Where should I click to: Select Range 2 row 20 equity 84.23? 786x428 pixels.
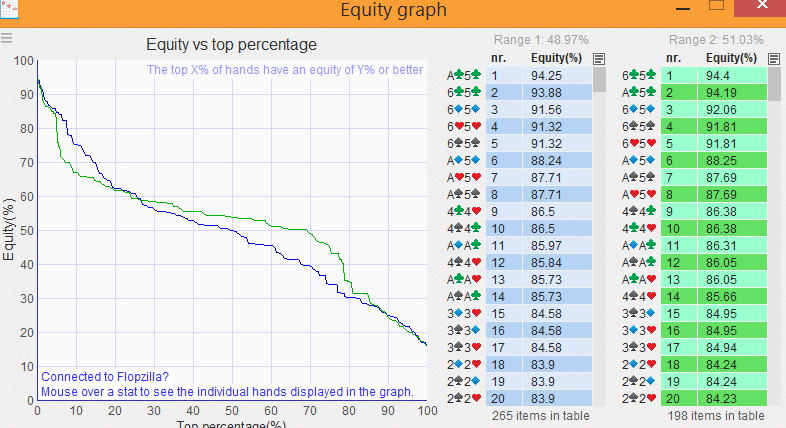pyautogui.click(x=732, y=399)
